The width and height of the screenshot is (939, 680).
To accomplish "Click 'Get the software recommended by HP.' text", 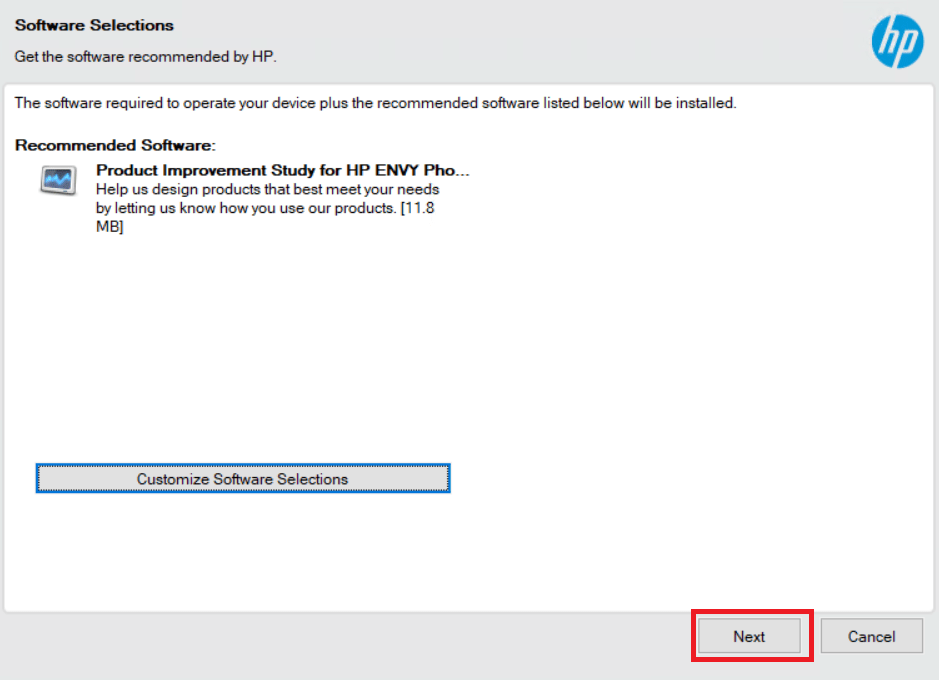I will [x=146, y=57].
